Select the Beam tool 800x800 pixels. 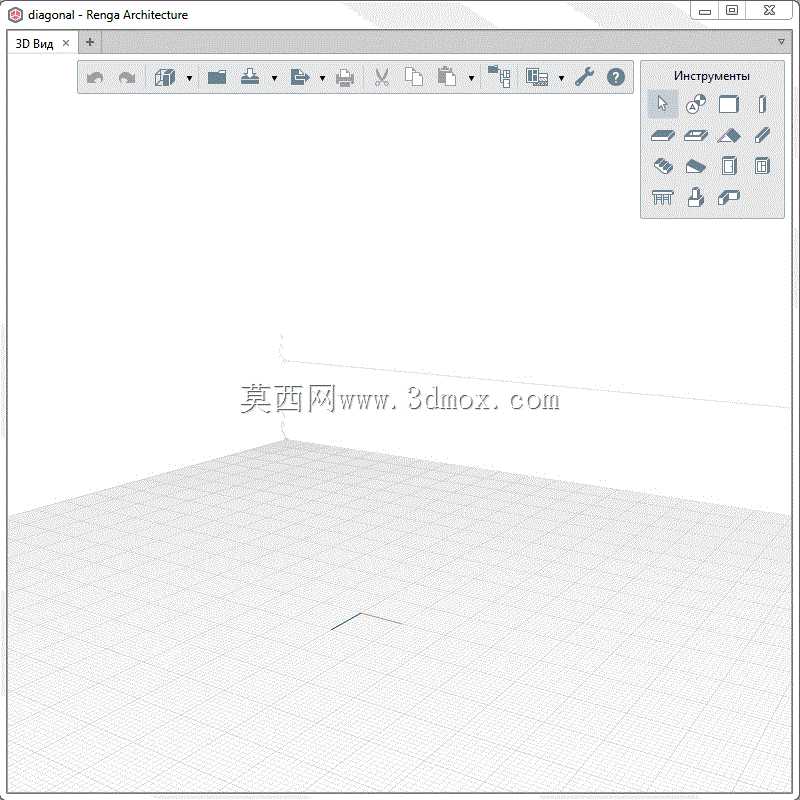point(762,135)
